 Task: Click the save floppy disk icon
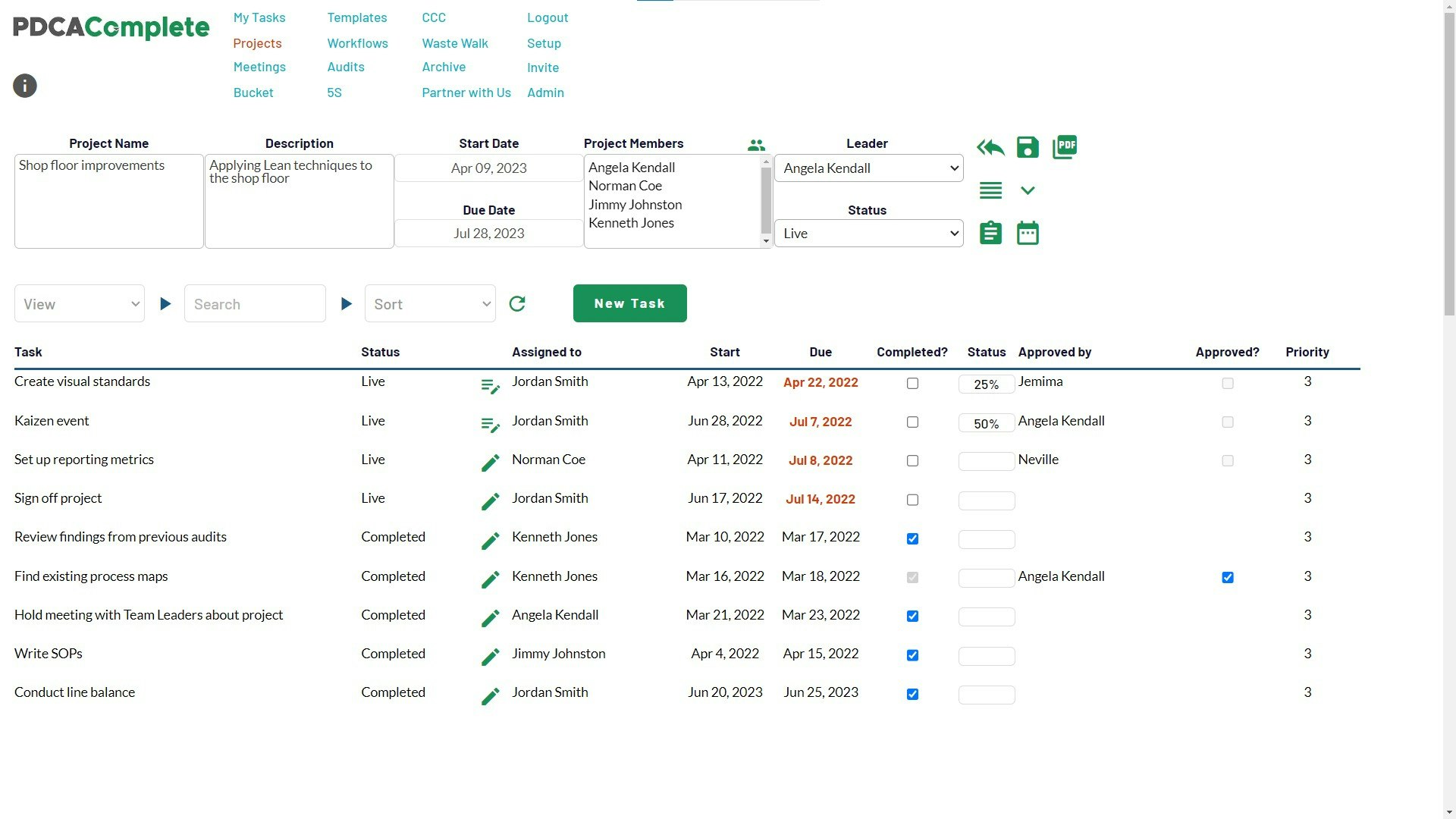tap(1028, 147)
